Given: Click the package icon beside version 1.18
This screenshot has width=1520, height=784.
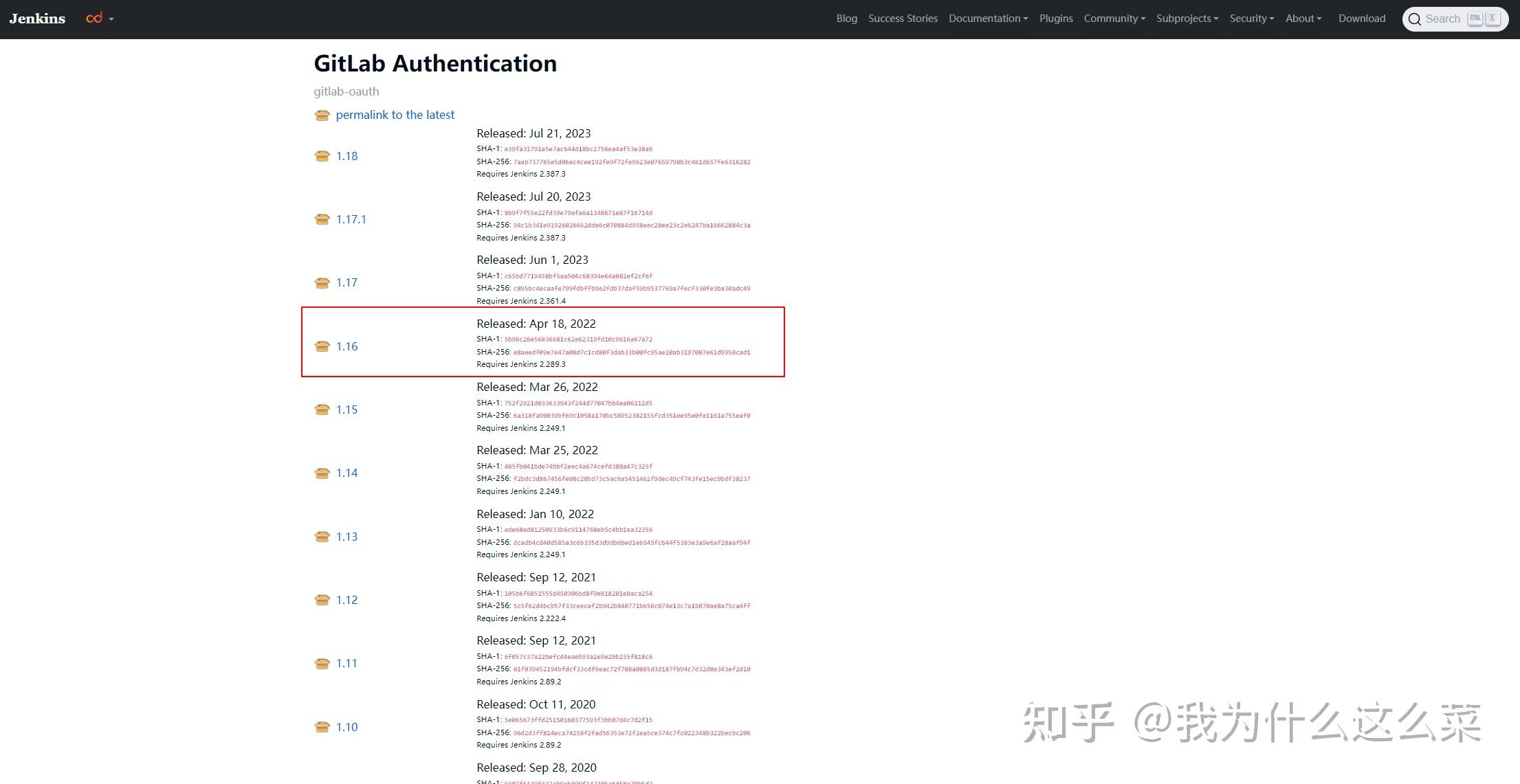Looking at the screenshot, I should point(322,156).
